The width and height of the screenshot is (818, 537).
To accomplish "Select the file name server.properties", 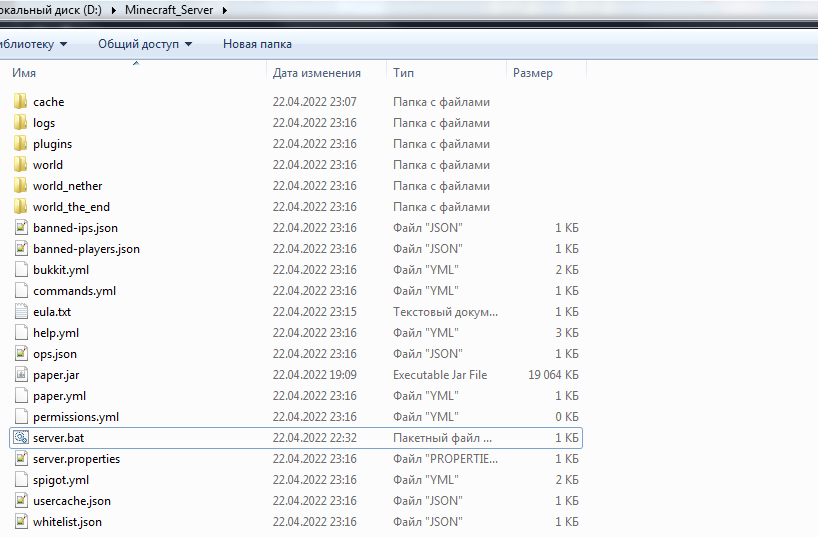I will 77,459.
